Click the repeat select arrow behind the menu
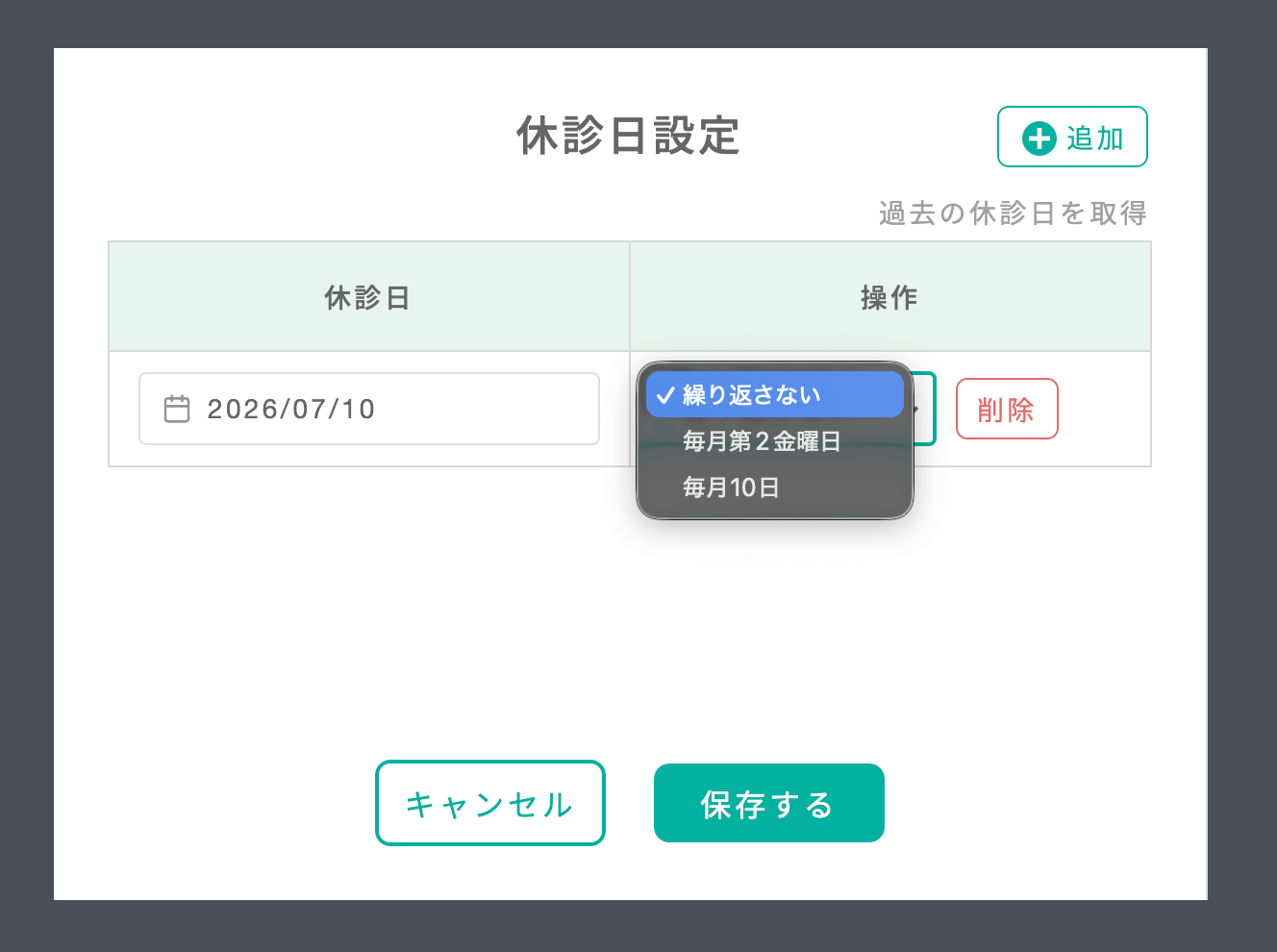 tap(918, 409)
